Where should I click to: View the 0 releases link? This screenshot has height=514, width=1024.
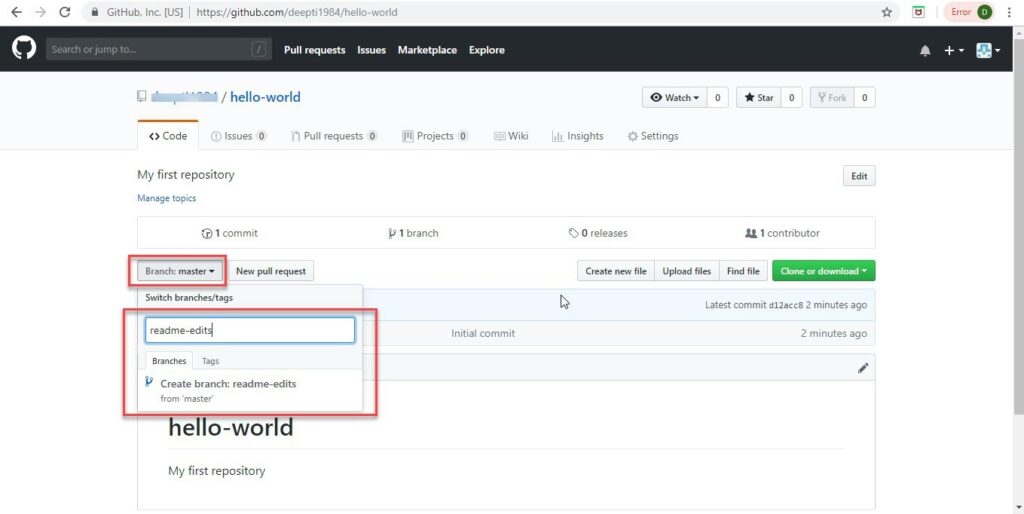point(598,233)
